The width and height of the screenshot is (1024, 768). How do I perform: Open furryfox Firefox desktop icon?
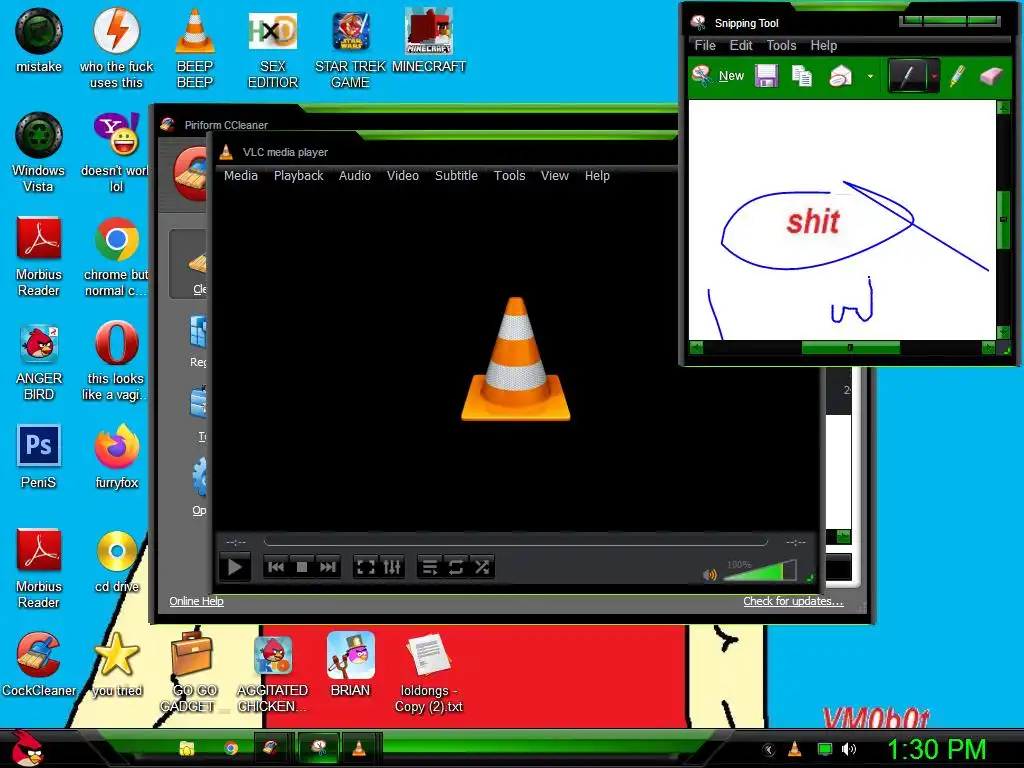pyautogui.click(x=116, y=456)
